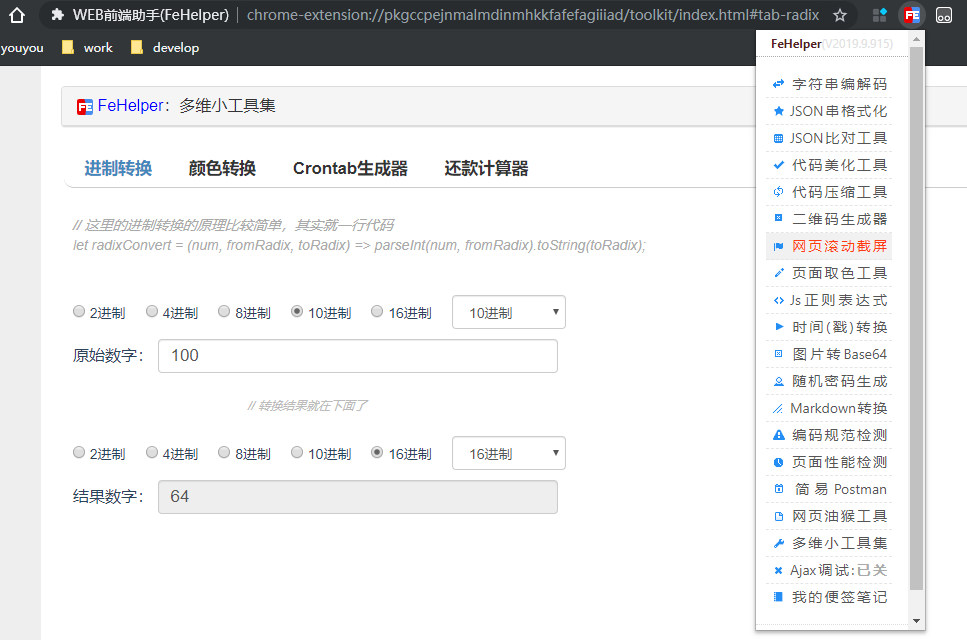Select result 10进制 radio button

(x=297, y=453)
